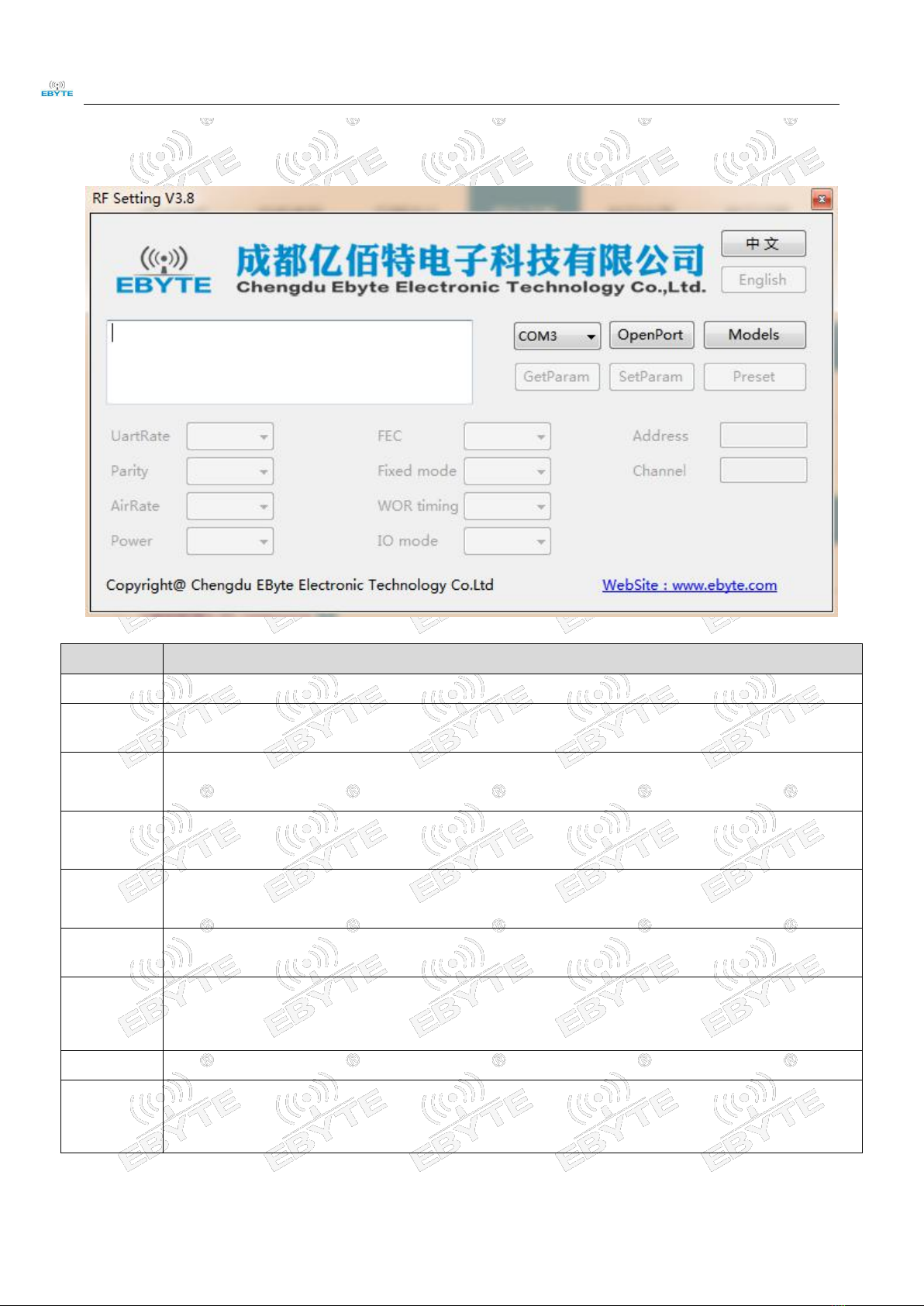Open the WOR timing dropdown
The width and height of the screenshot is (924, 1306).
point(508,506)
